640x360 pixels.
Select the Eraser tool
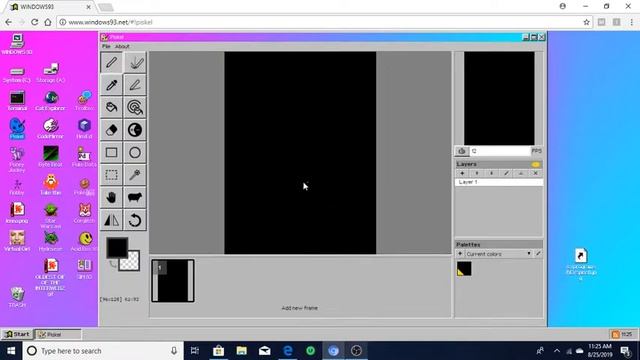111,130
